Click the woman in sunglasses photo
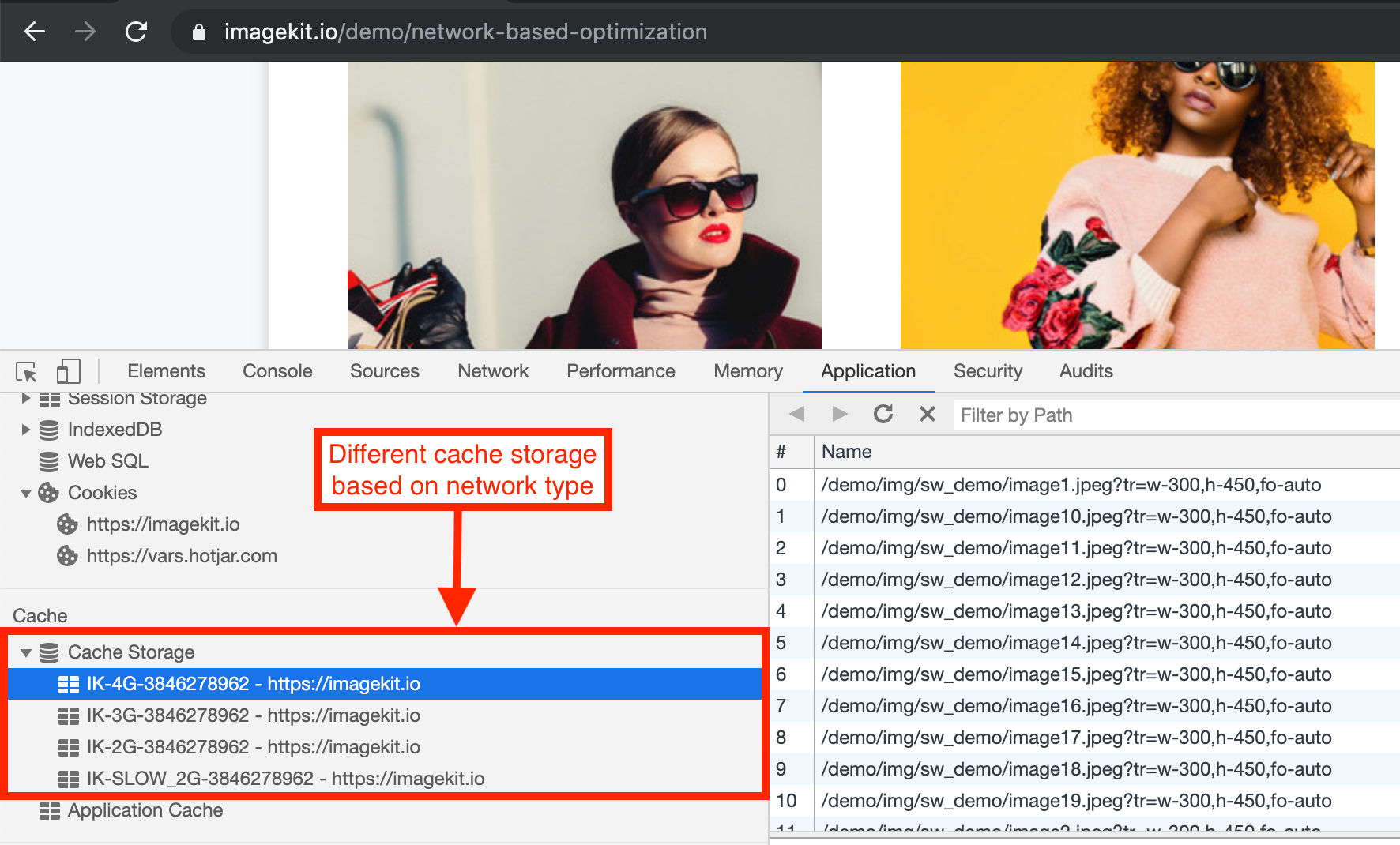The image size is (1400, 845). (x=585, y=205)
